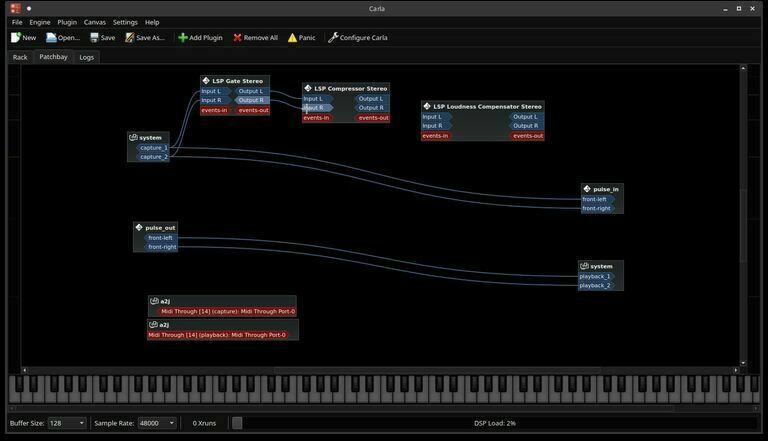
Task: Click Input L port on LSP Gate Stereo
Action: pos(214,91)
